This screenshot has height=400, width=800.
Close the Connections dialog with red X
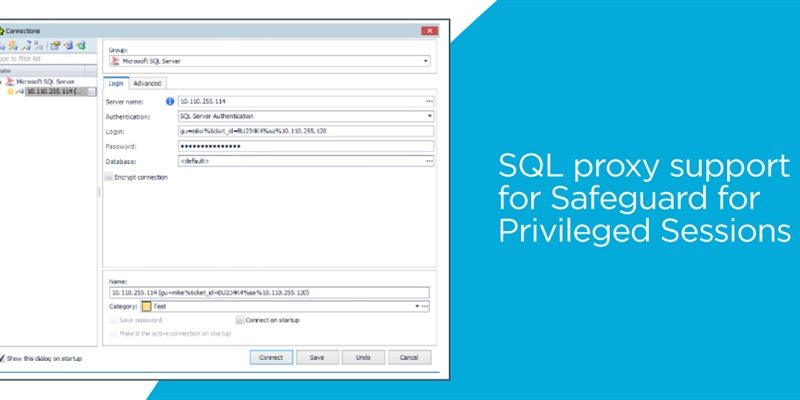click(430, 31)
